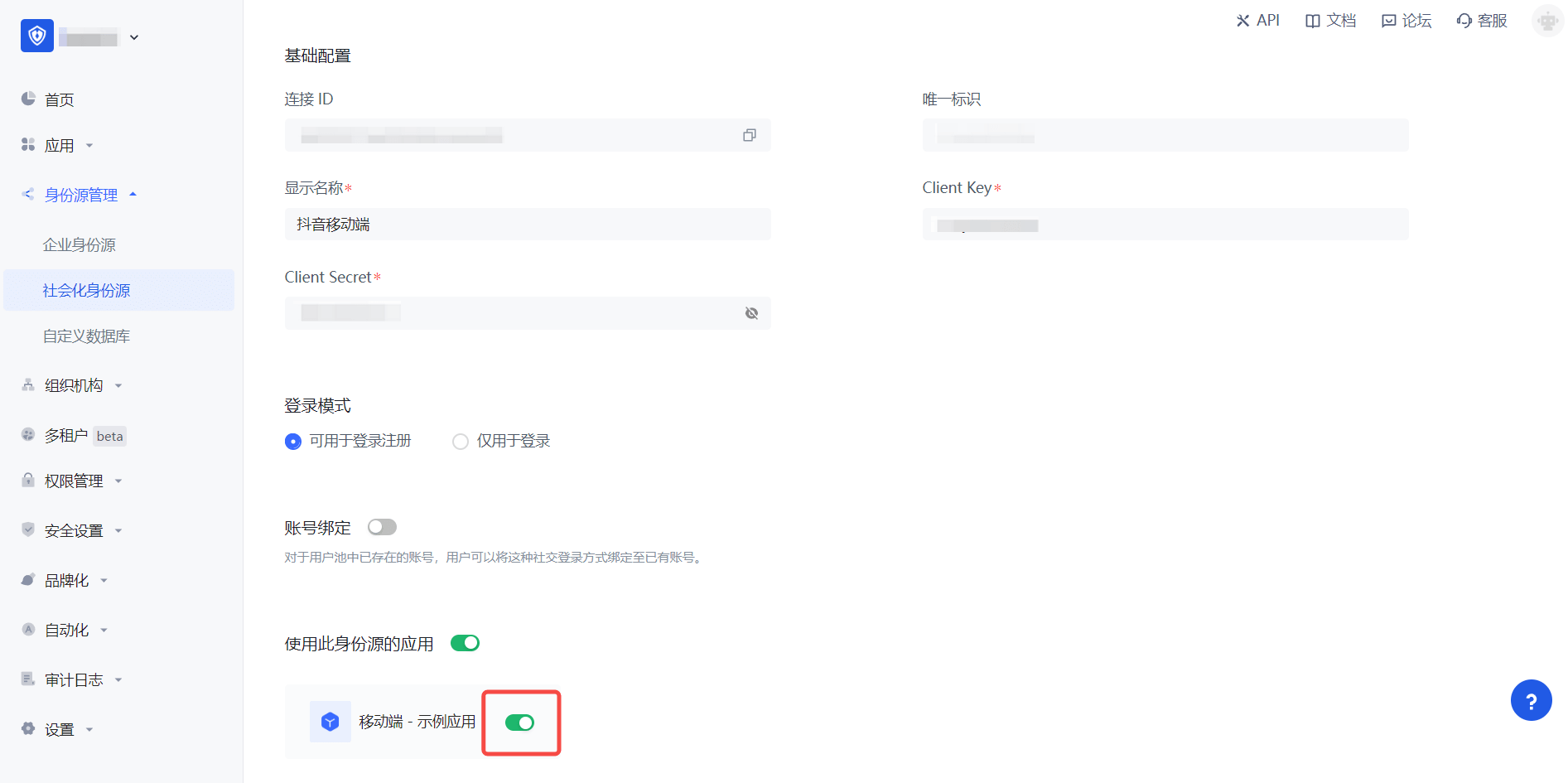Click the 移动端 示例应用 cube icon
Image resolution: width=1568 pixels, height=783 pixels.
coord(330,722)
